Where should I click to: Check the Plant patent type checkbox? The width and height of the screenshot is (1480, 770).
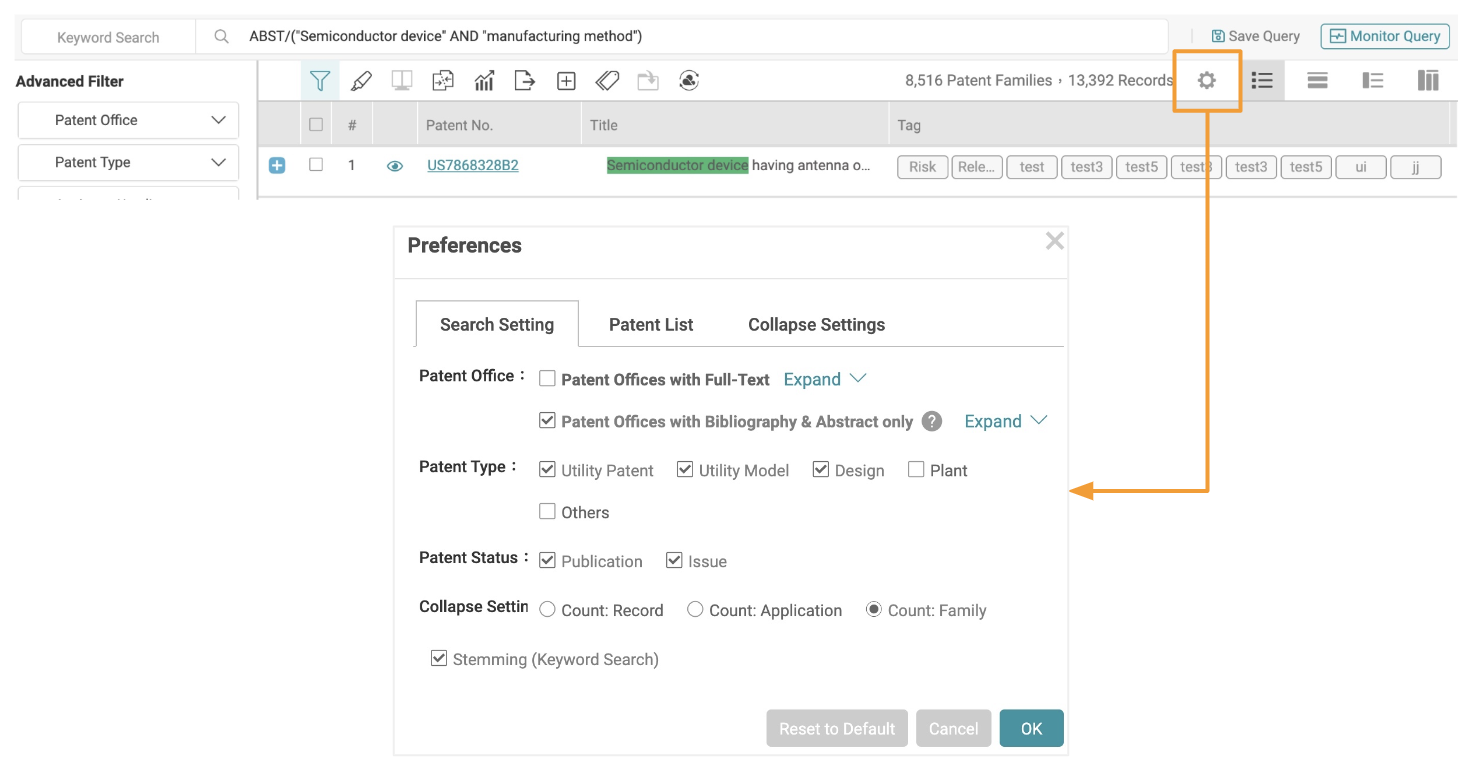(916, 469)
